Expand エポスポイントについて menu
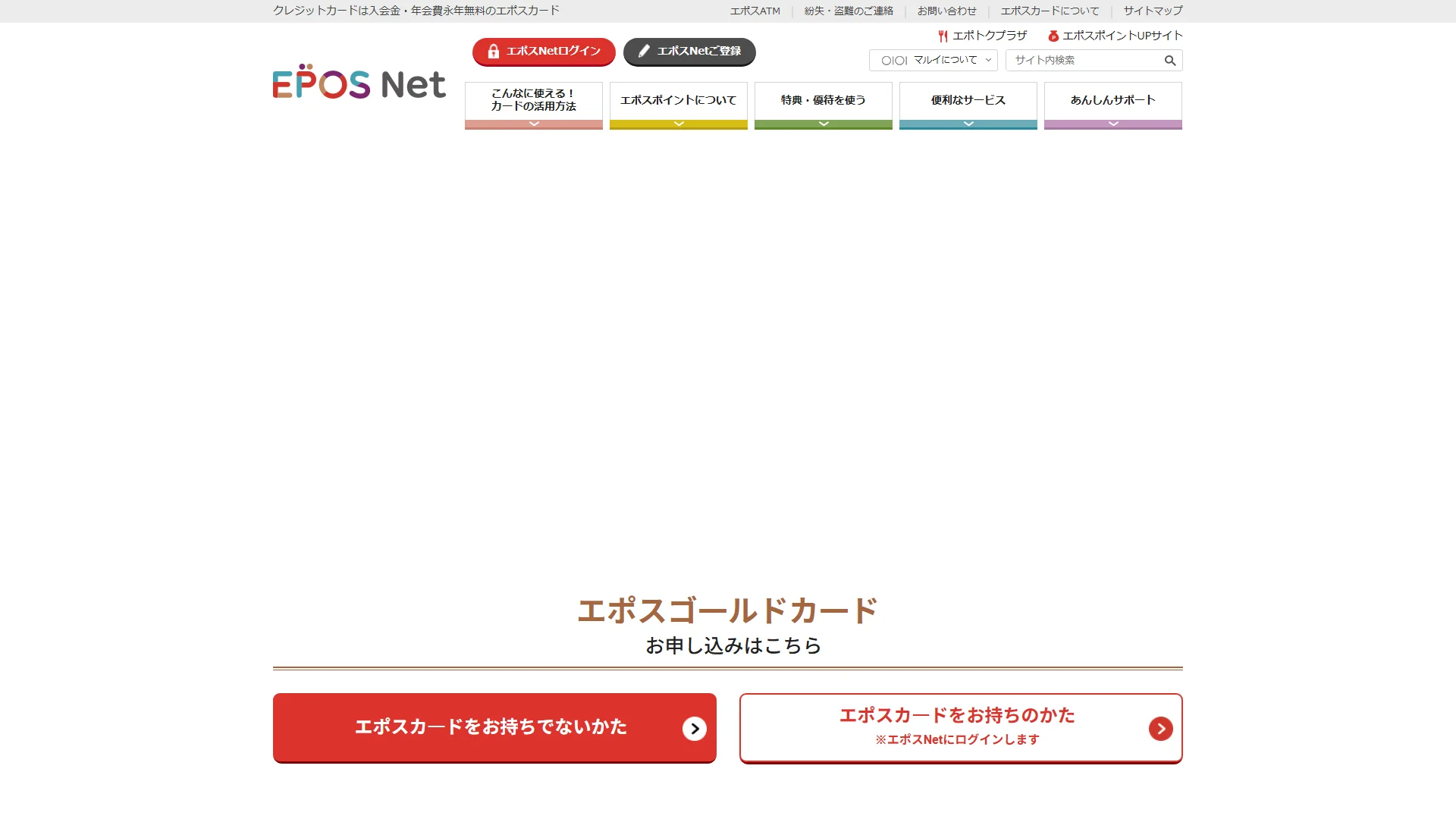The width and height of the screenshot is (1456, 819). point(679,105)
